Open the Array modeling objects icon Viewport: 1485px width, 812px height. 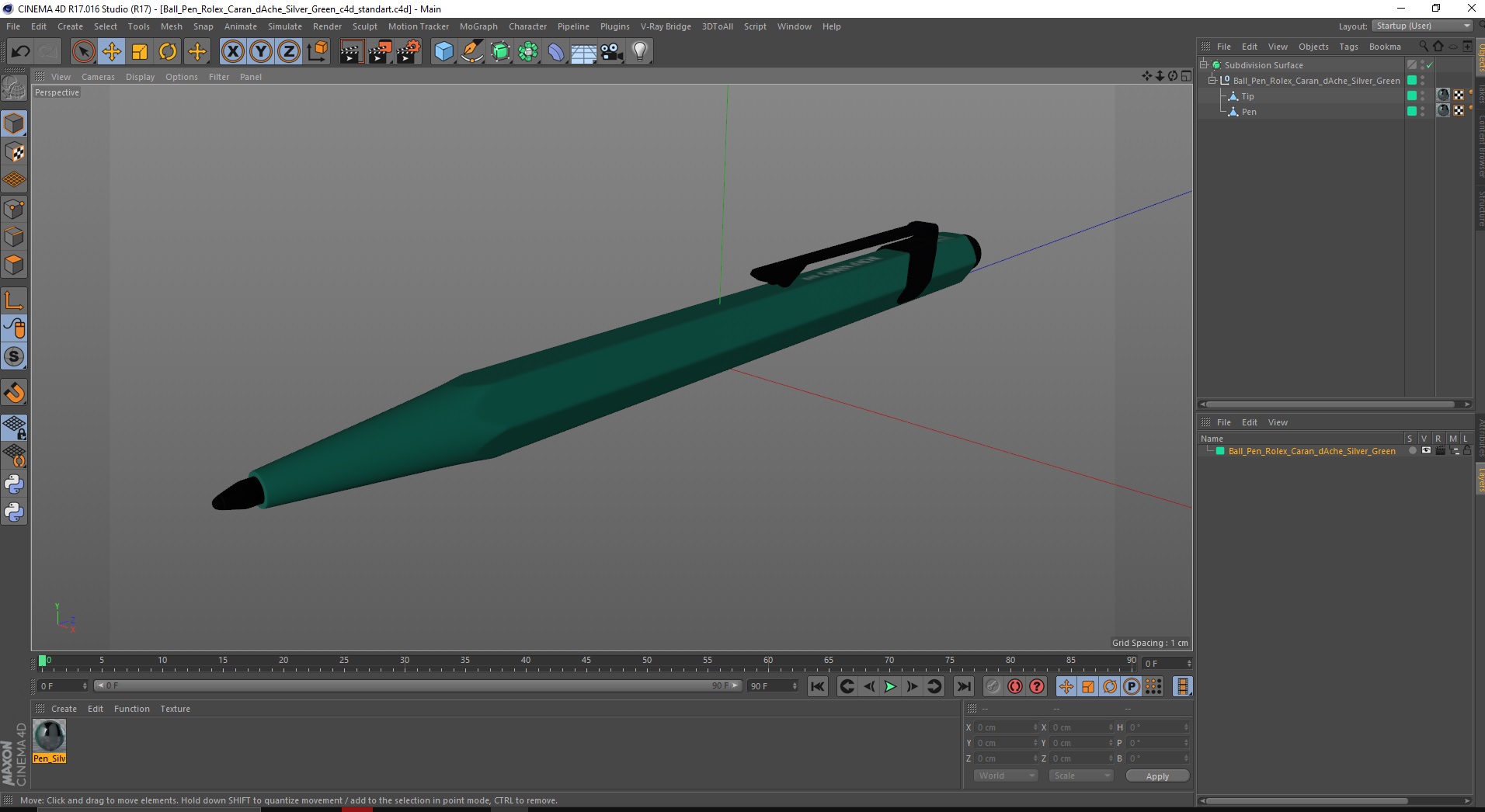coord(528,52)
